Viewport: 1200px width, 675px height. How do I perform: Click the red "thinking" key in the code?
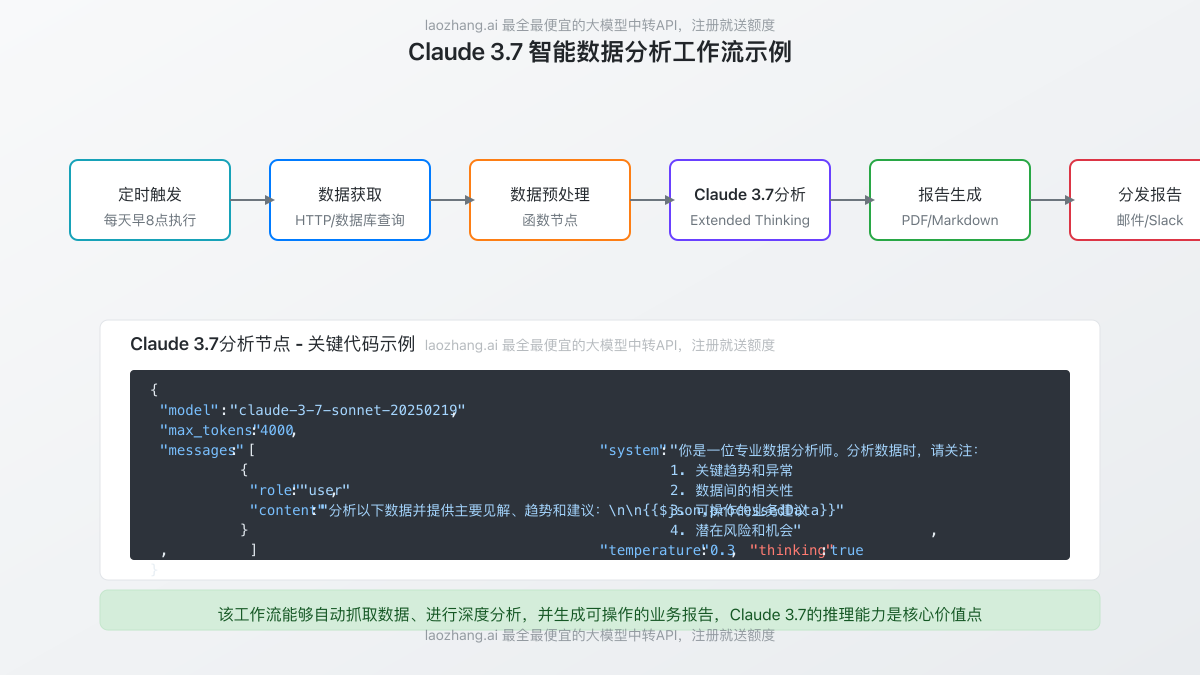[x=790, y=550]
